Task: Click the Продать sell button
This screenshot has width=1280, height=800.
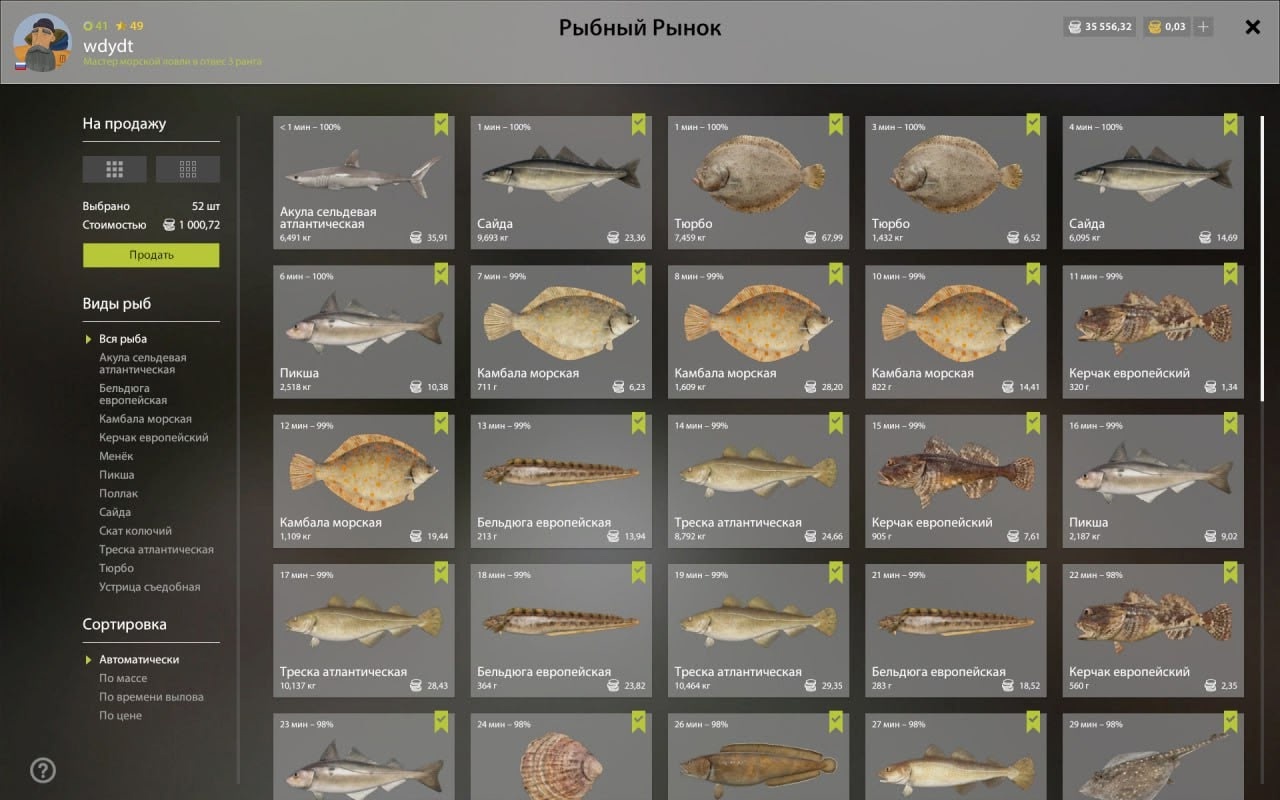Action: tap(151, 255)
